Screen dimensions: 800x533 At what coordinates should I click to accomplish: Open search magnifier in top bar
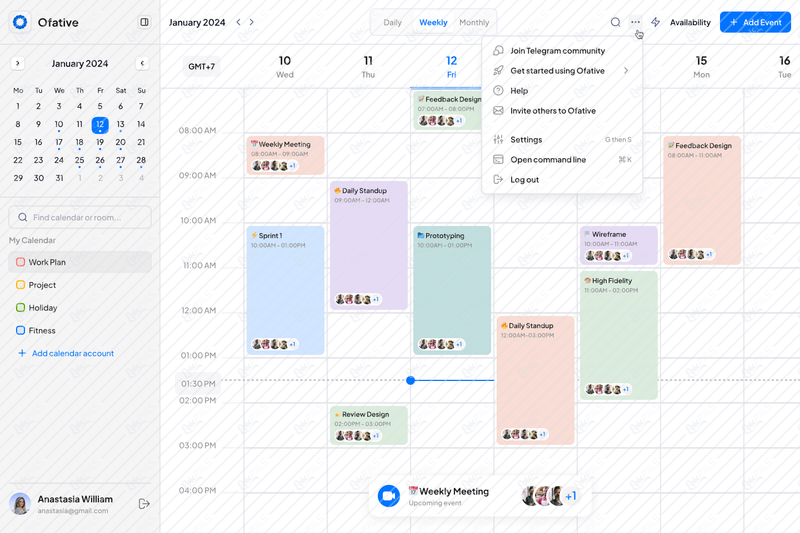click(x=615, y=22)
